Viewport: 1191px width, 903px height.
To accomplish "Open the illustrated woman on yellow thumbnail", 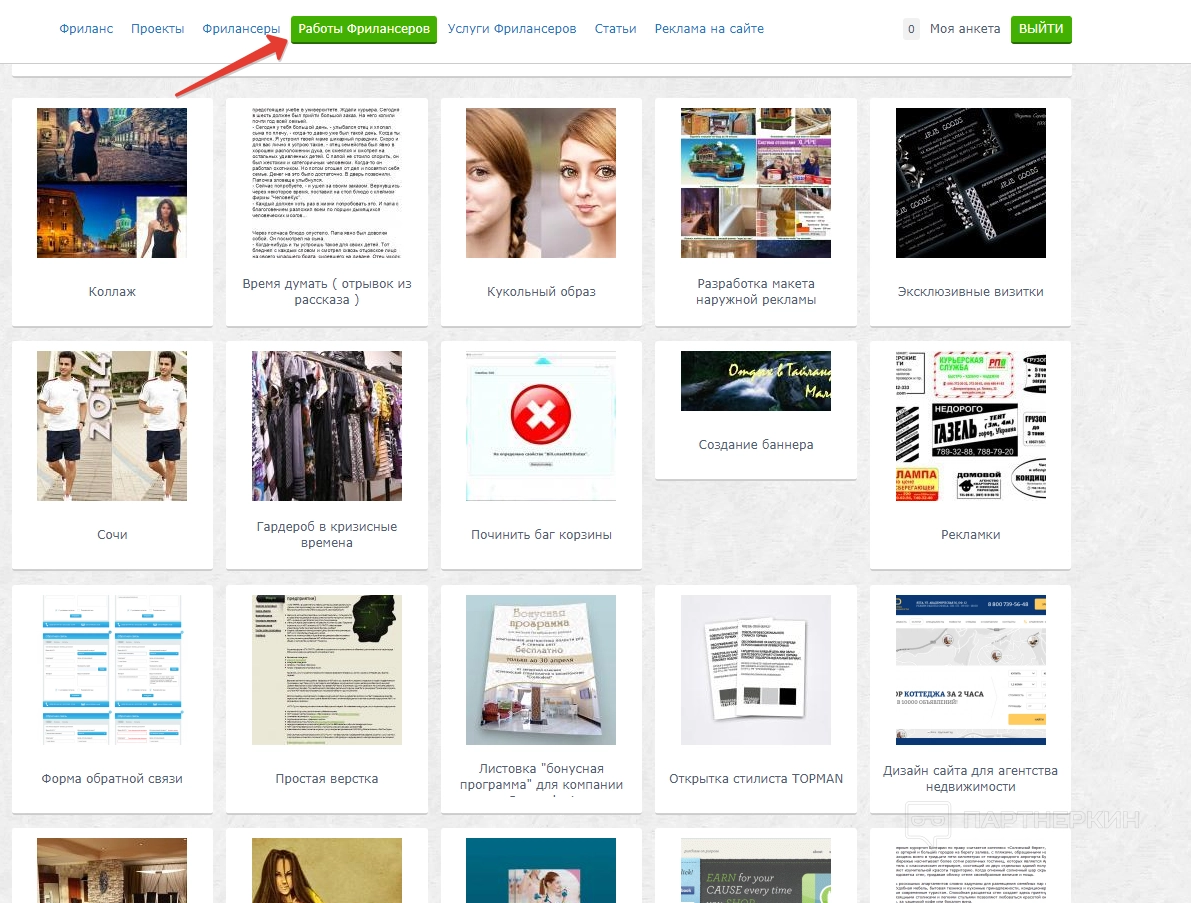I will 327,870.
